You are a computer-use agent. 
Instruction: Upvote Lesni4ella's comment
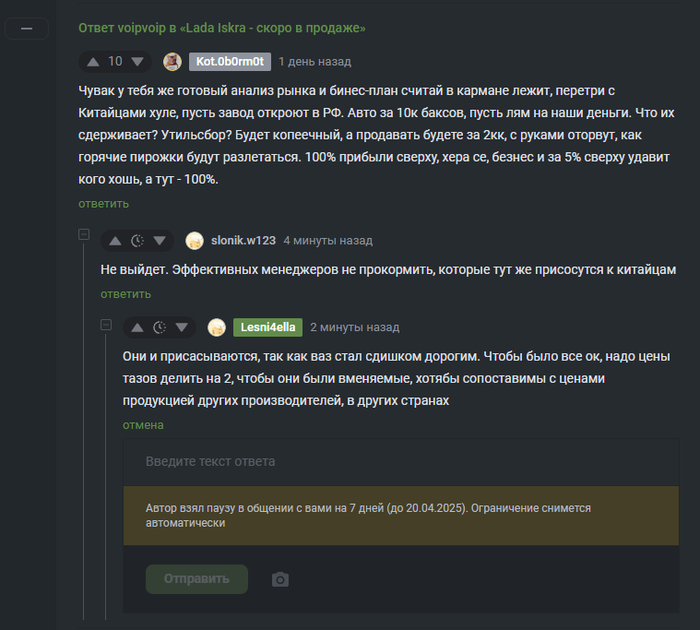click(x=138, y=328)
